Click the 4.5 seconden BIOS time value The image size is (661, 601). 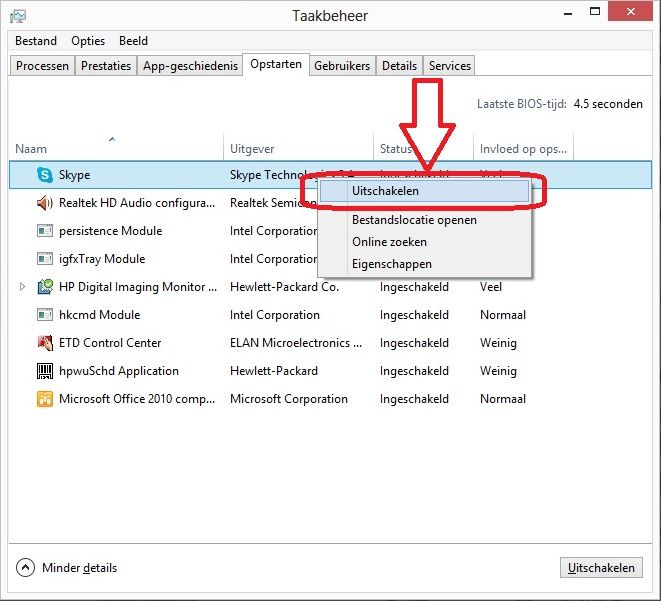[x=608, y=104]
